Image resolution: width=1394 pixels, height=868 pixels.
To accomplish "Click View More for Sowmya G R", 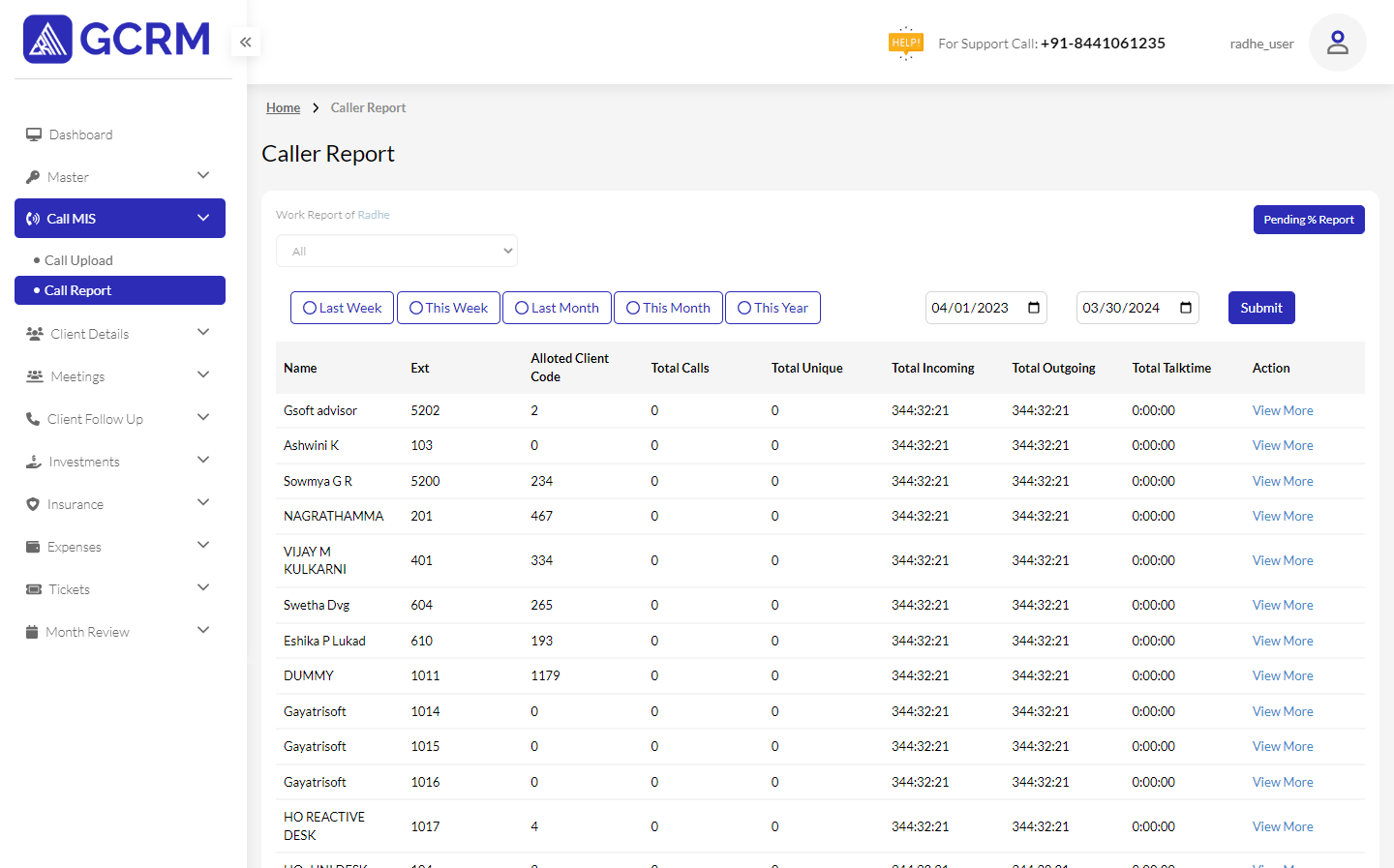I will pyautogui.click(x=1283, y=481).
